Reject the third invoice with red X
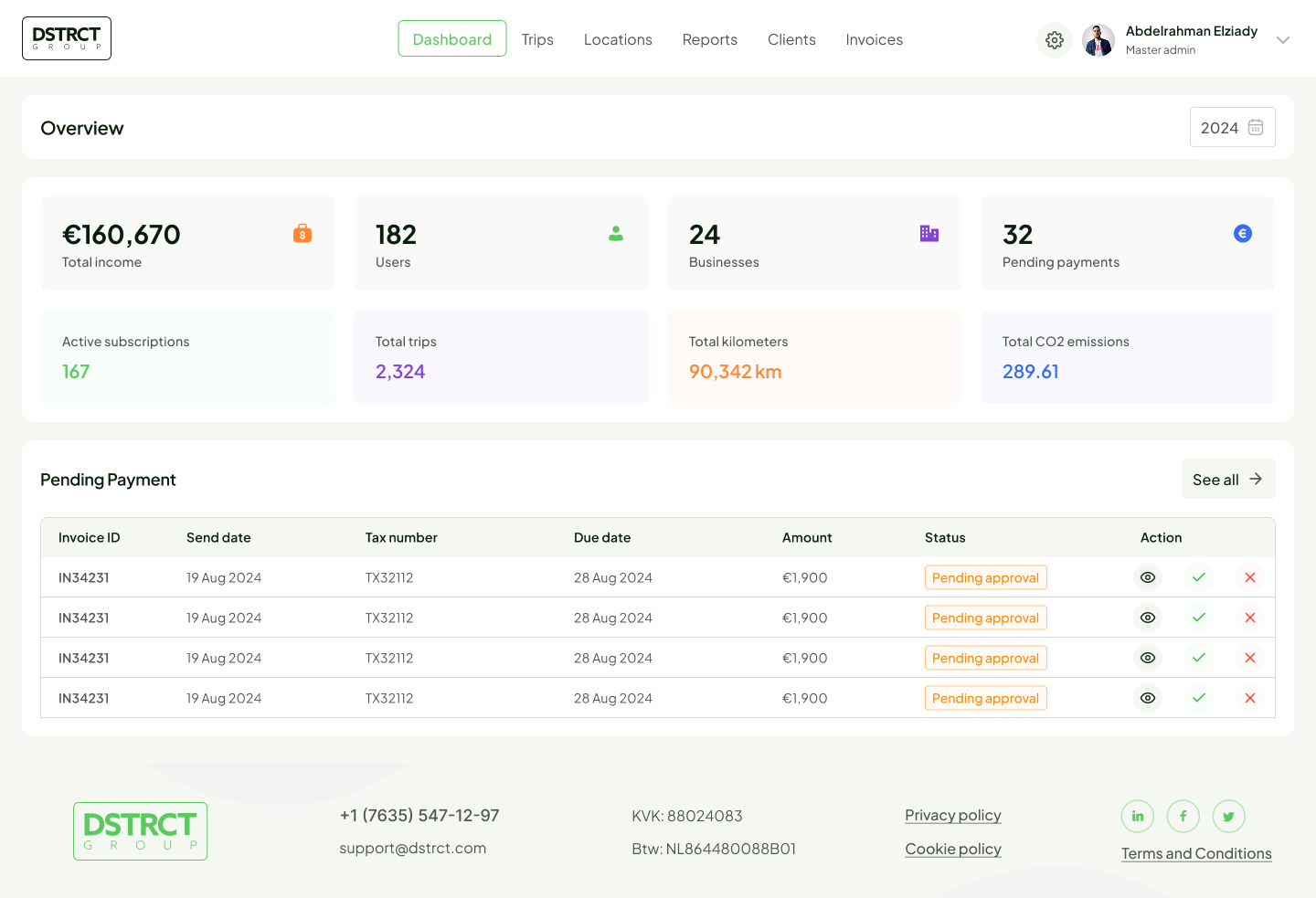Viewport: 1316px width, 898px height. [x=1250, y=658]
